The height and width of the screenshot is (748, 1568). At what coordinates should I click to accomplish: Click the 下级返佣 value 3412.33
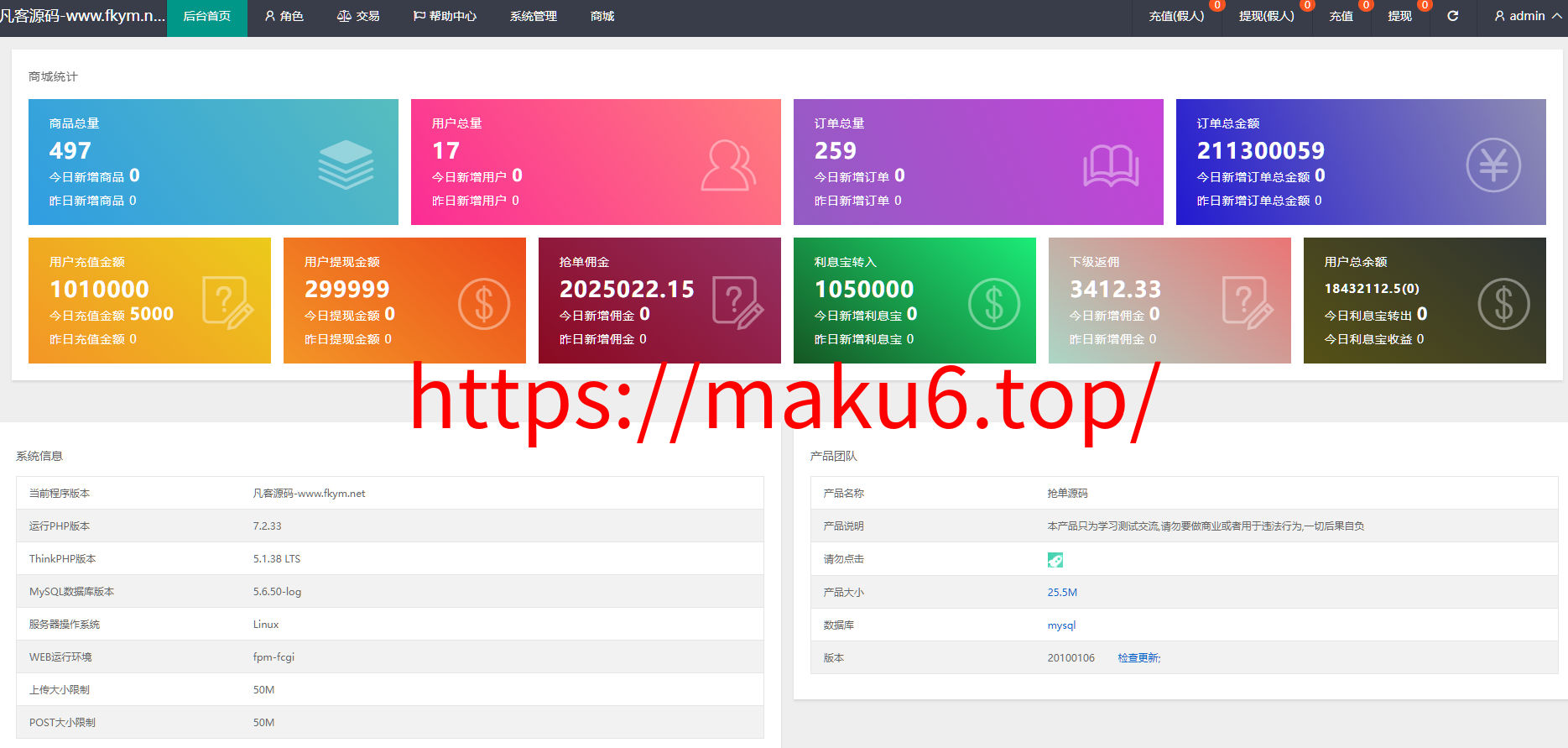pos(1115,289)
